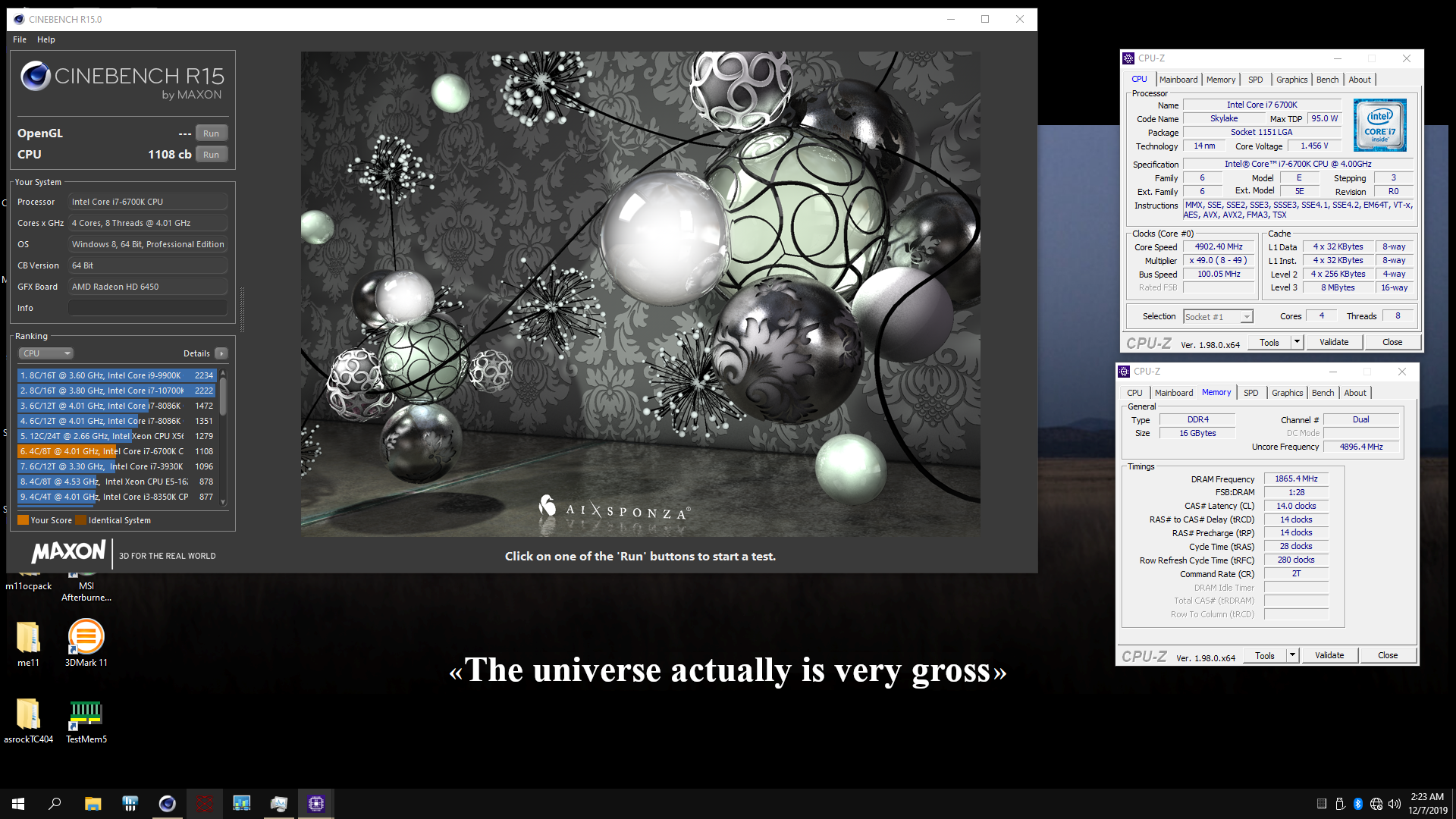
Task: Select ranking entry Core i3-8350K
Action: pyautogui.click(x=117, y=497)
